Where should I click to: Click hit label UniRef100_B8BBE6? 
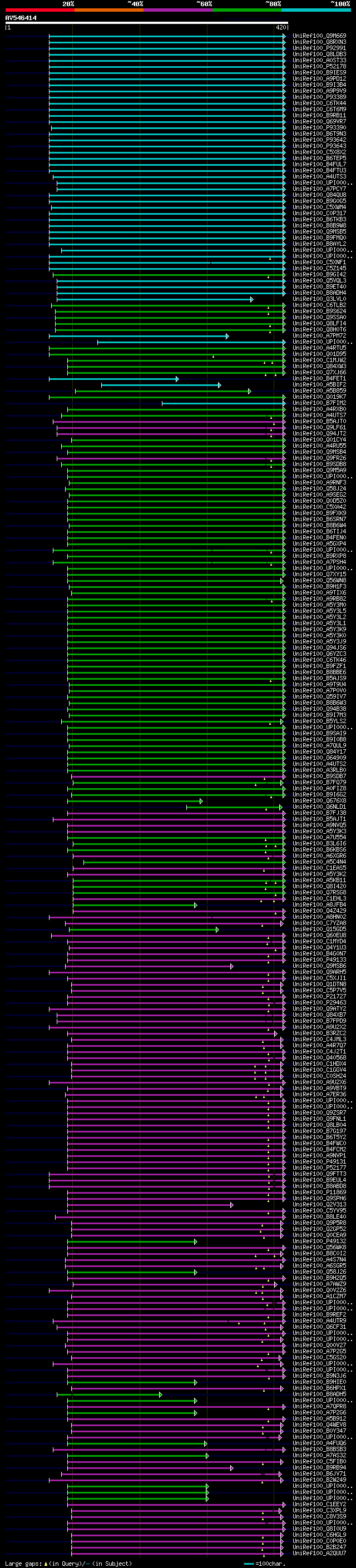point(319,672)
